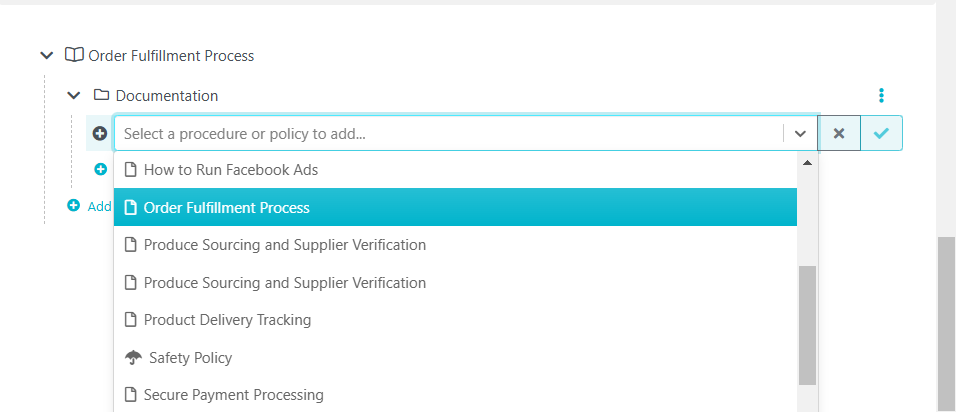Confirm selection with the checkmark button
The height and width of the screenshot is (412, 956).
pyautogui.click(x=881, y=133)
